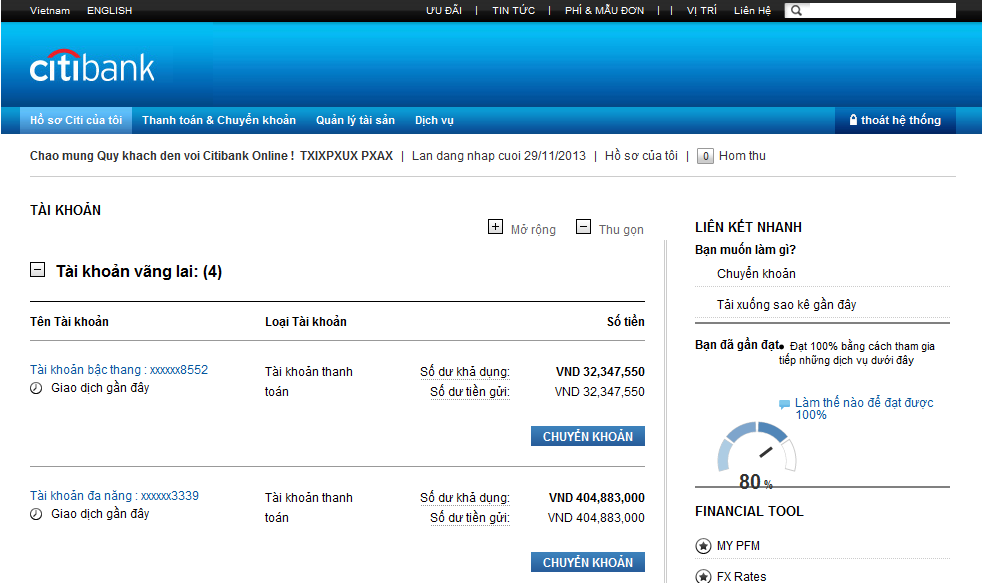Click the star icon beside FX Rates
This screenshot has width=982, height=585.
coord(703,576)
